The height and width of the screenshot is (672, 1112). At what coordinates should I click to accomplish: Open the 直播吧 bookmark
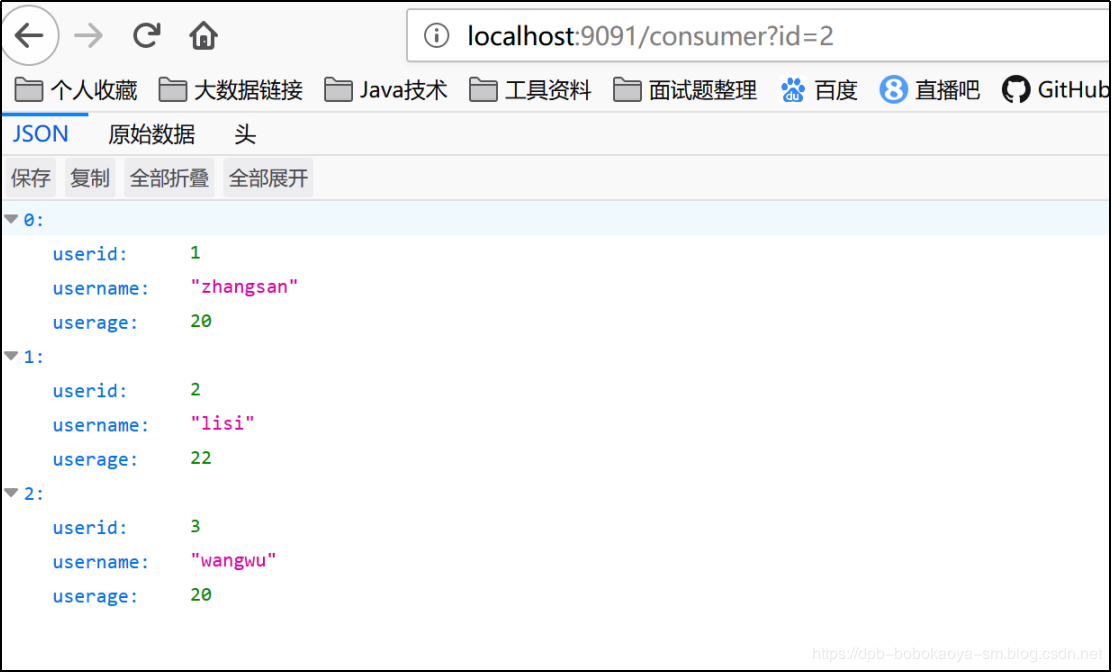click(x=930, y=90)
